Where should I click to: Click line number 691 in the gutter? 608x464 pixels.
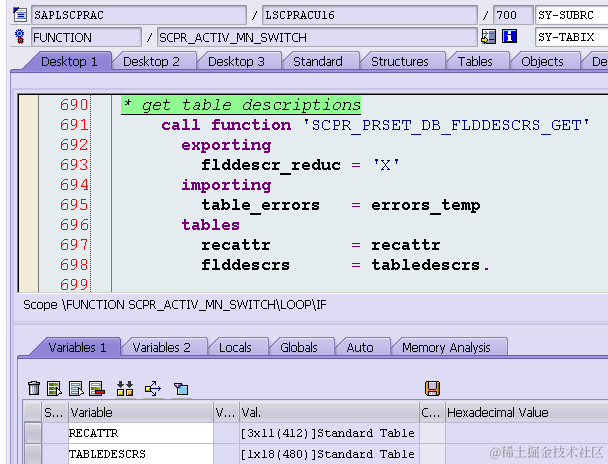74,125
